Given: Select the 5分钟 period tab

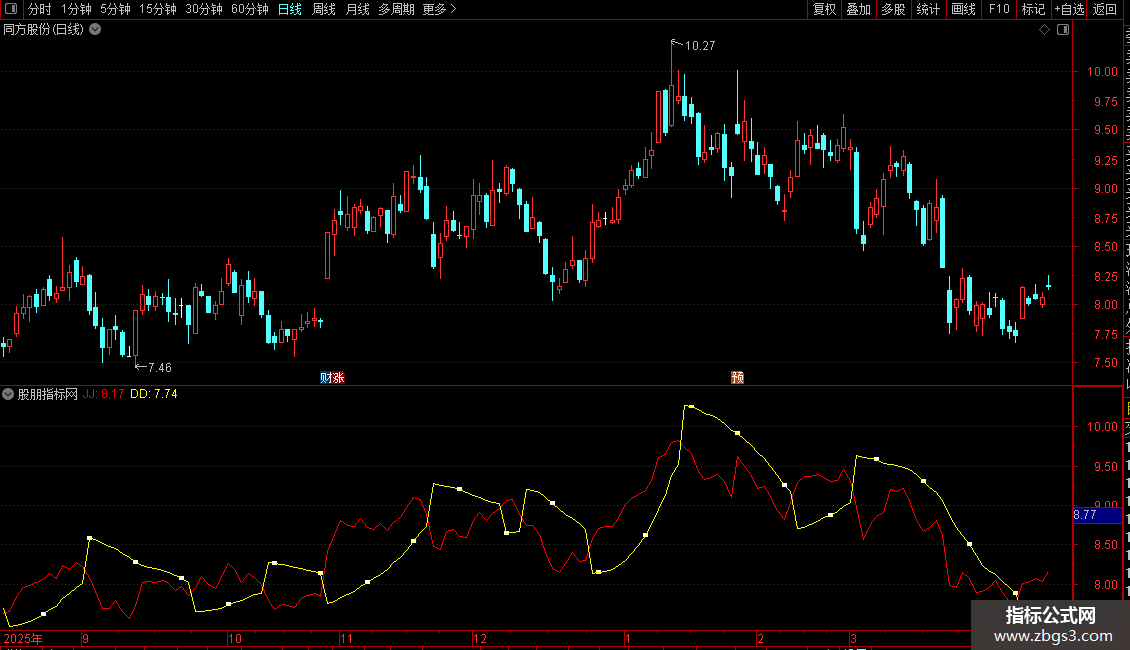Looking at the screenshot, I should point(115,9).
